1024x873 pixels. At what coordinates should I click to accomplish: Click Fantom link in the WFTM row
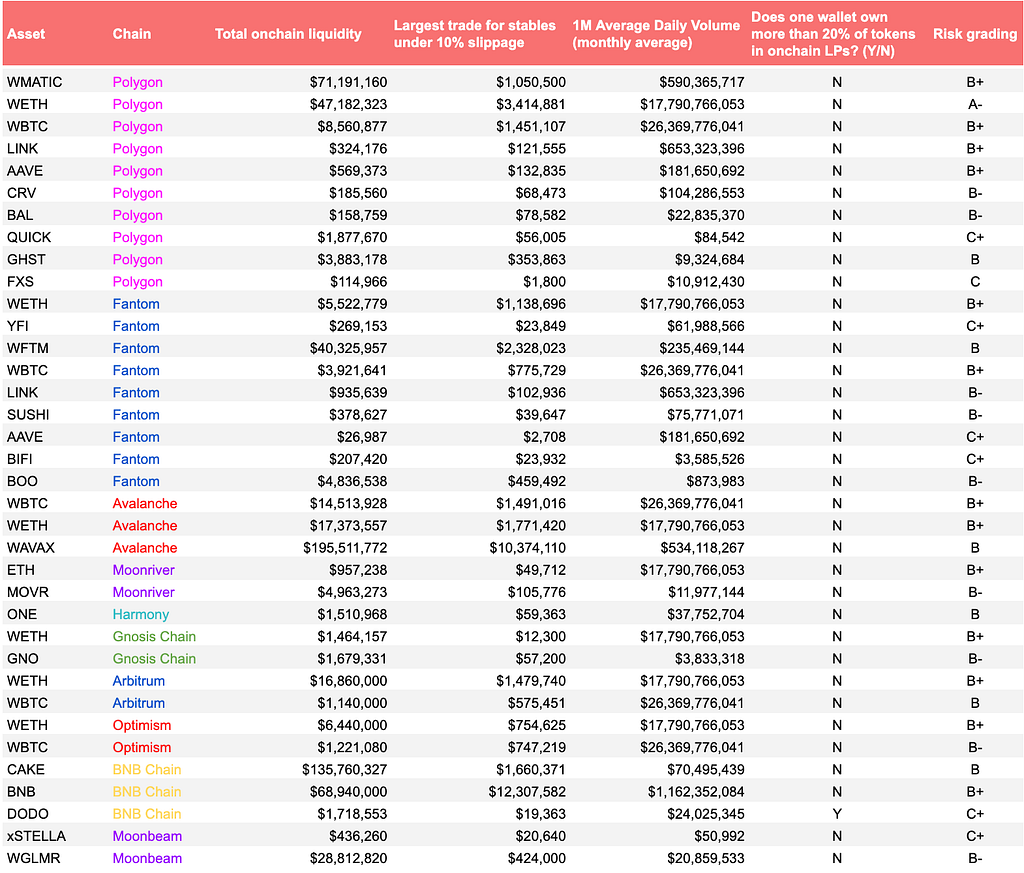(x=136, y=349)
